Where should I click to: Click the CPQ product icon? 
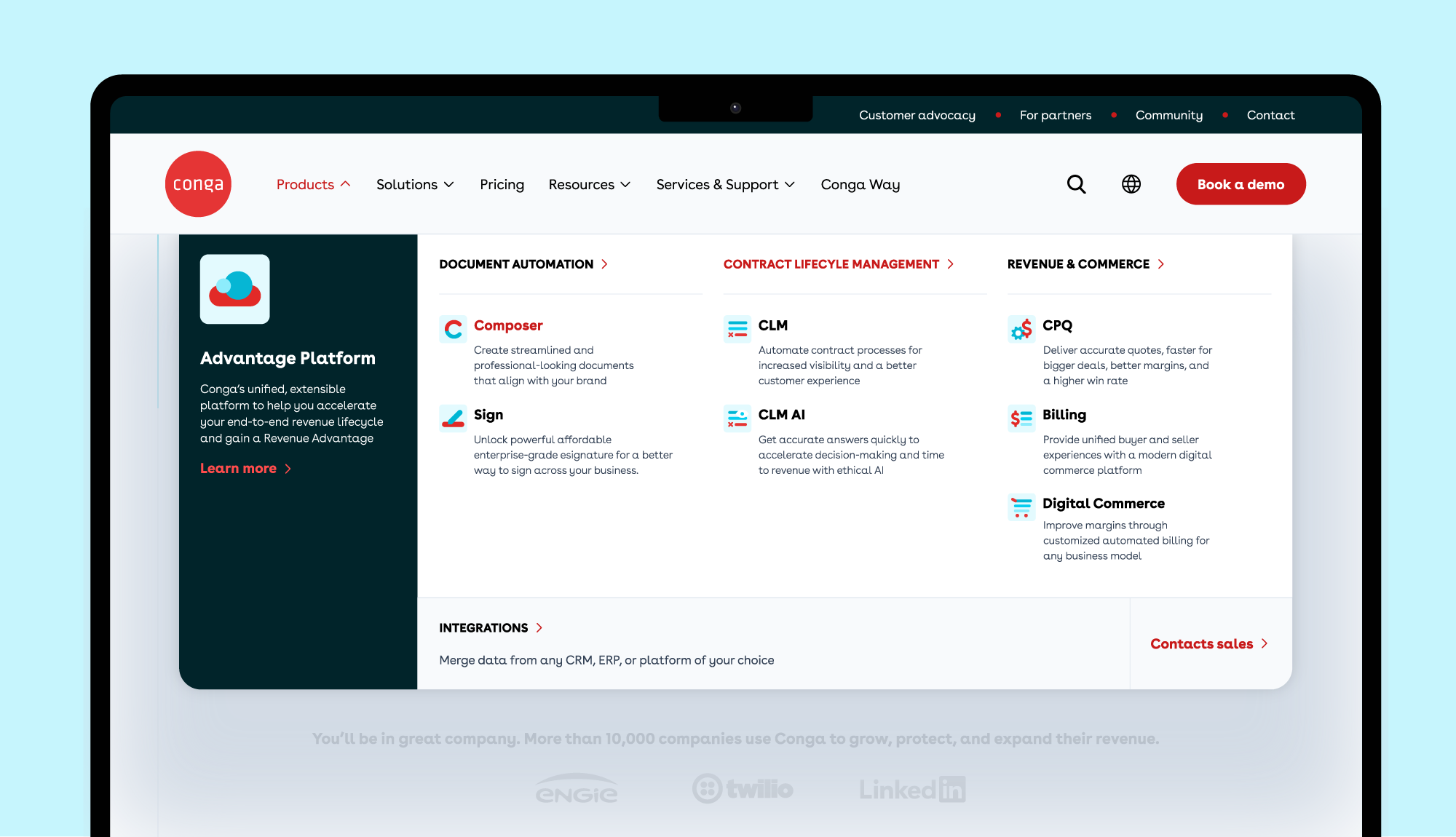click(x=1021, y=329)
